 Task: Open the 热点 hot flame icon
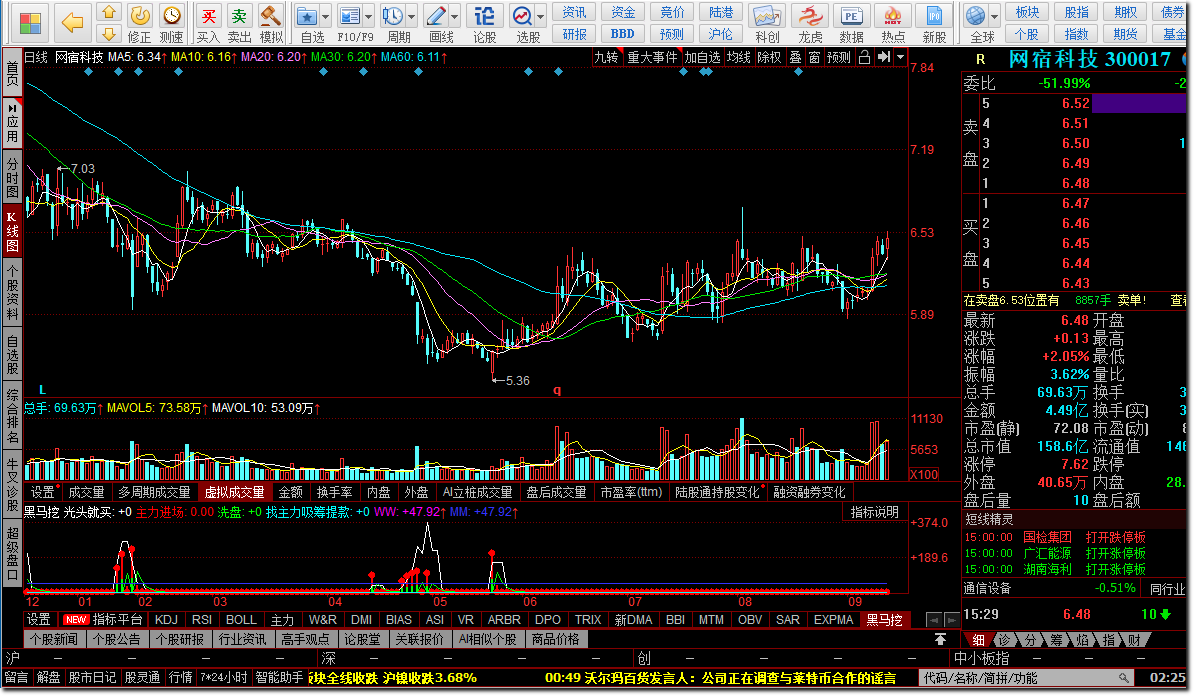pyautogui.click(x=892, y=16)
